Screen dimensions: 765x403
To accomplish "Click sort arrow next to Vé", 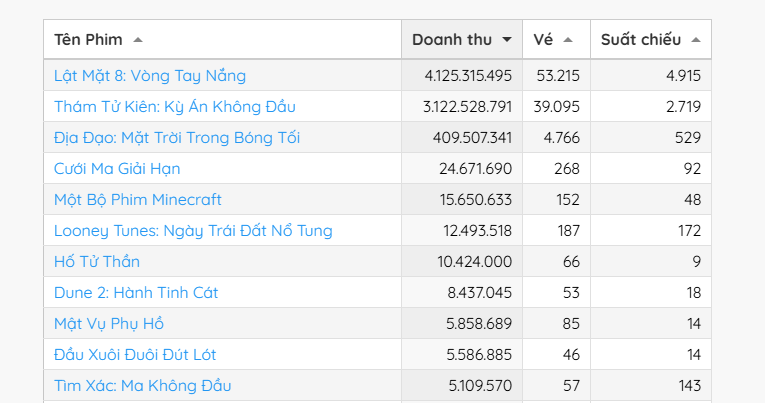I will click(x=568, y=40).
